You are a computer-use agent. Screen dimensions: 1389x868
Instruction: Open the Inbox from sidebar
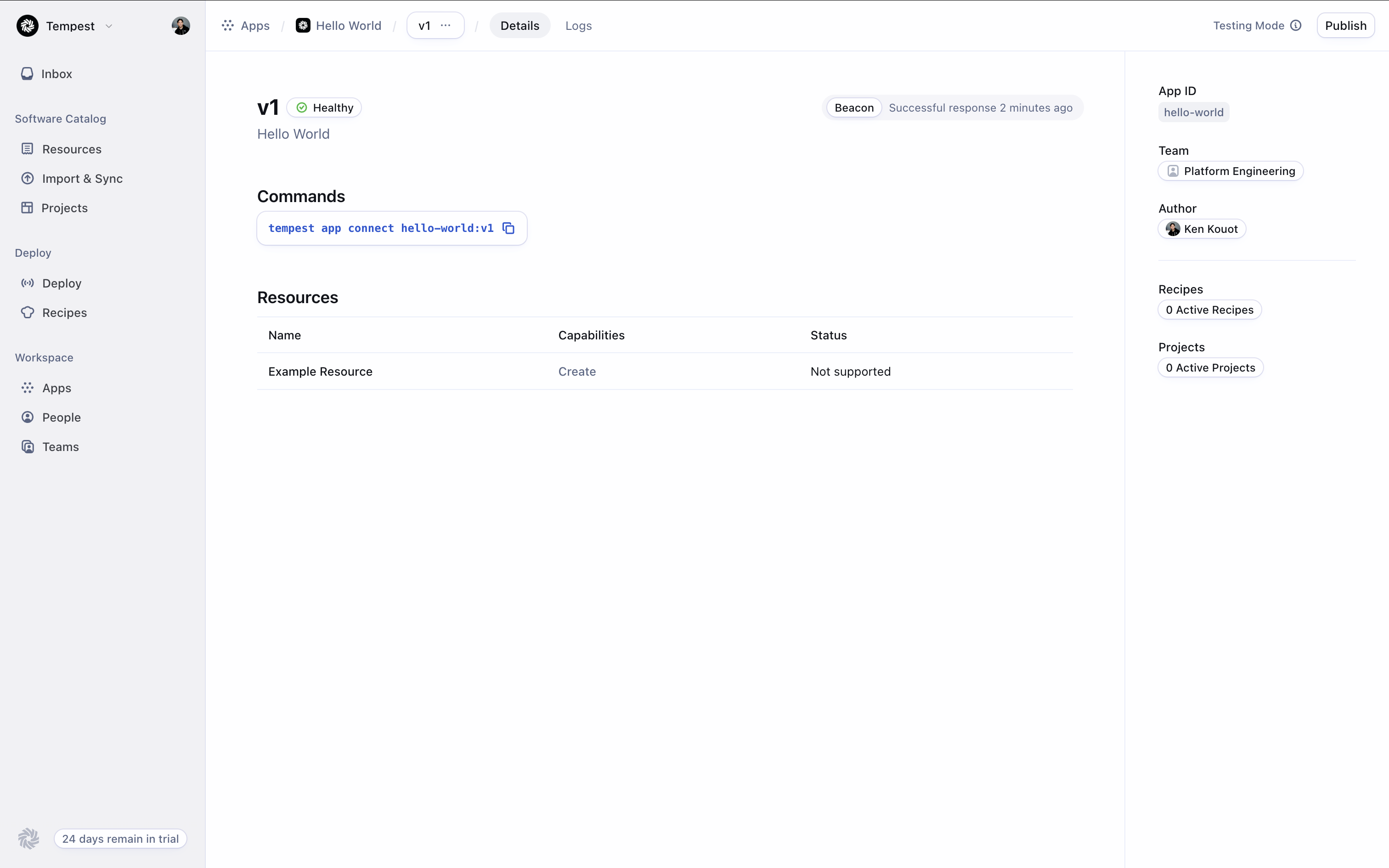point(56,74)
